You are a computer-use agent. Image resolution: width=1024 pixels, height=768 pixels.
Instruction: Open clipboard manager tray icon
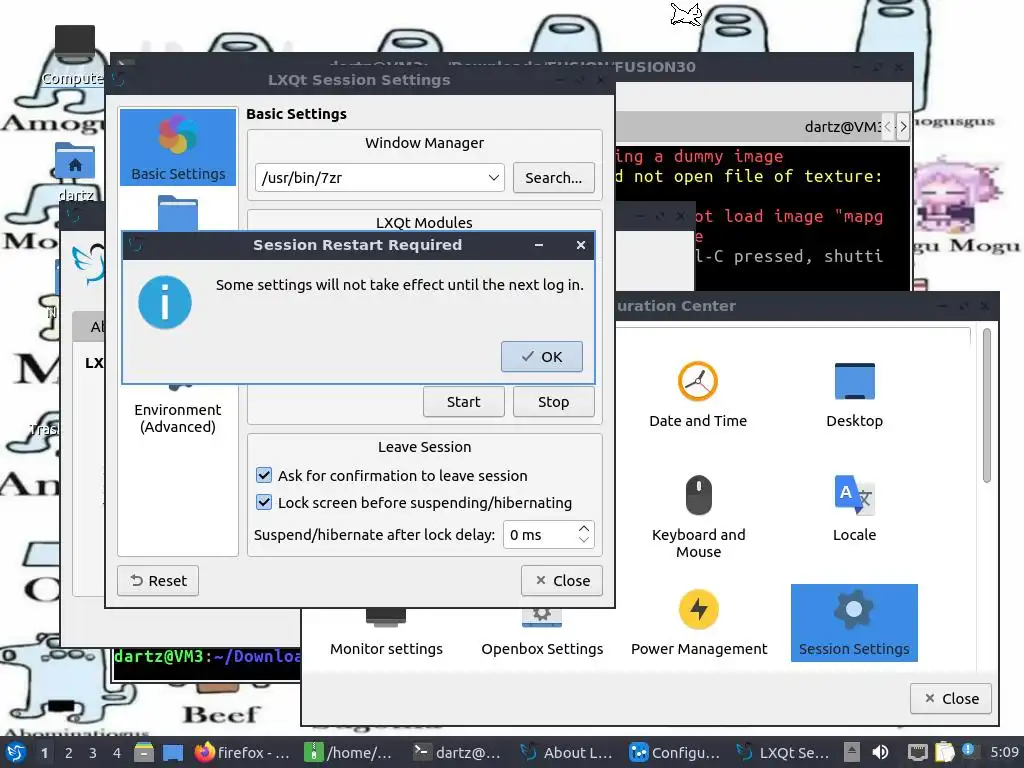(944, 752)
